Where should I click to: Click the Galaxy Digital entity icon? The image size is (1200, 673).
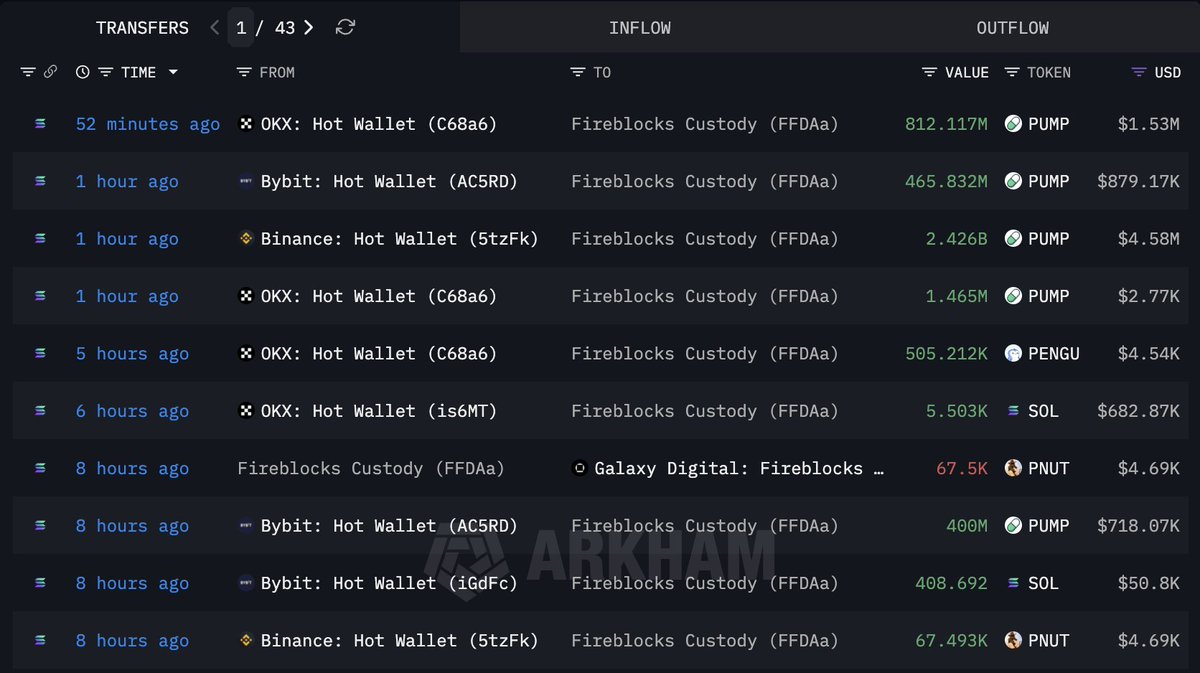coord(579,468)
